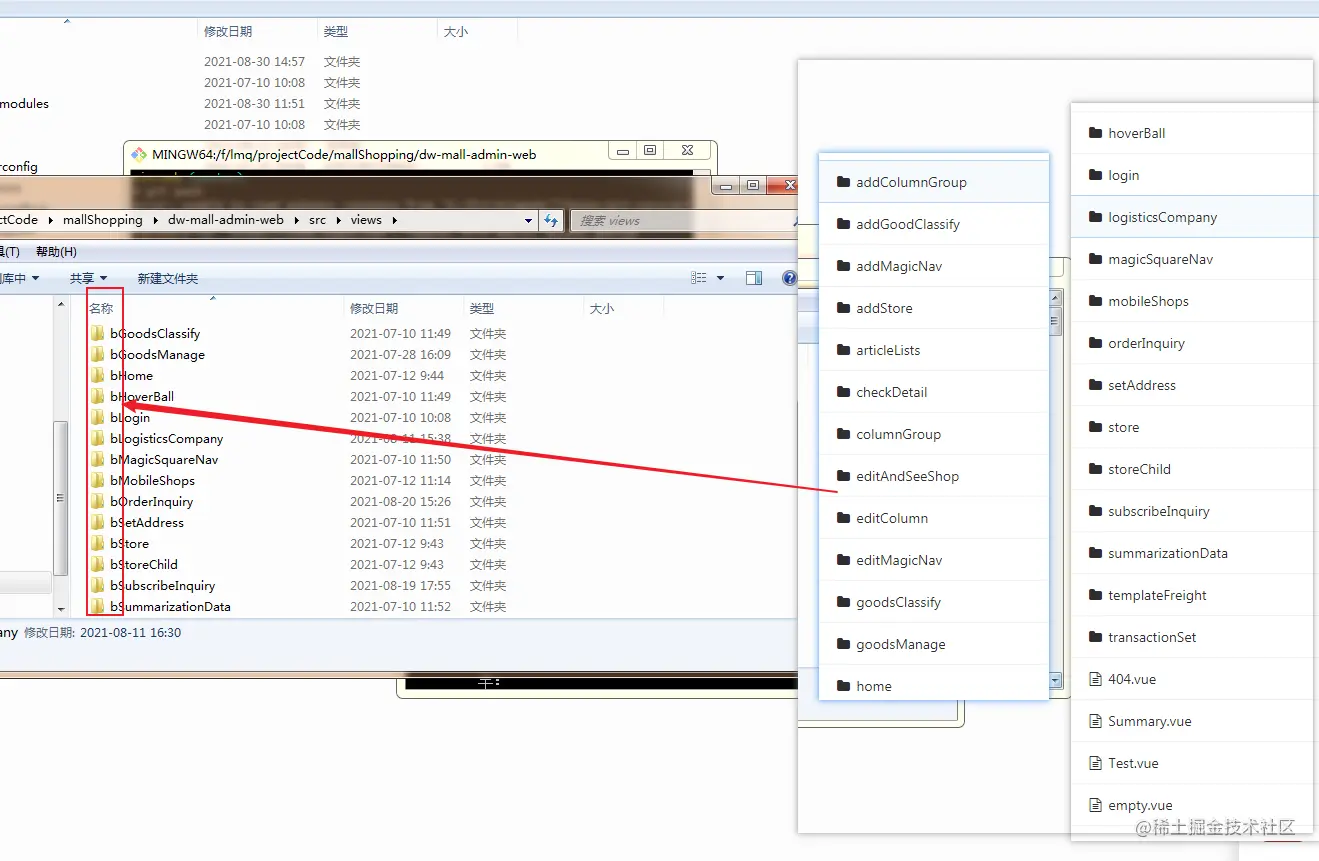Select the Test.vue file icon

[1094, 764]
